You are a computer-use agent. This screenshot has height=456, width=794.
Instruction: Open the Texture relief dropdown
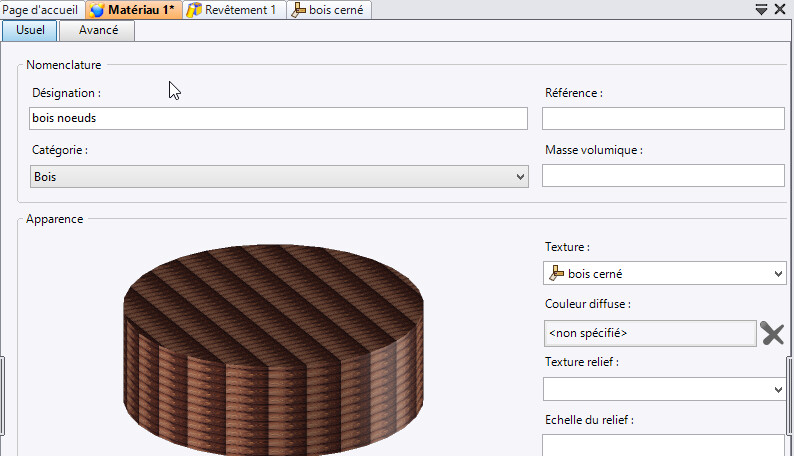(x=664, y=389)
